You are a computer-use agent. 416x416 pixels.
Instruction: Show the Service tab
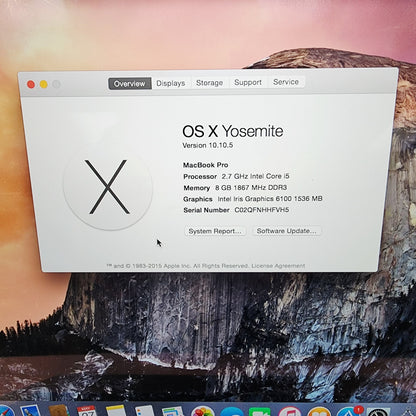point(286,82)
